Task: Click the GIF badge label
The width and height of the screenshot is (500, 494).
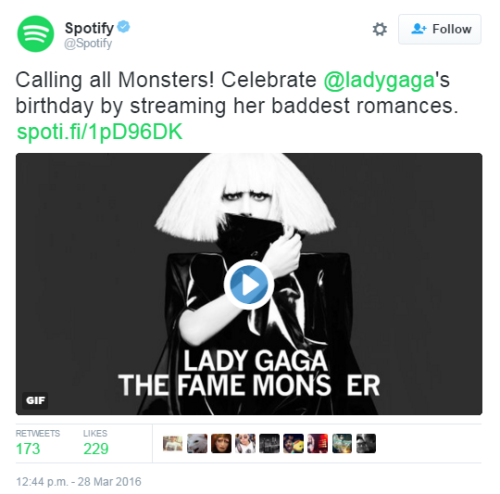Action: [35, 400]
